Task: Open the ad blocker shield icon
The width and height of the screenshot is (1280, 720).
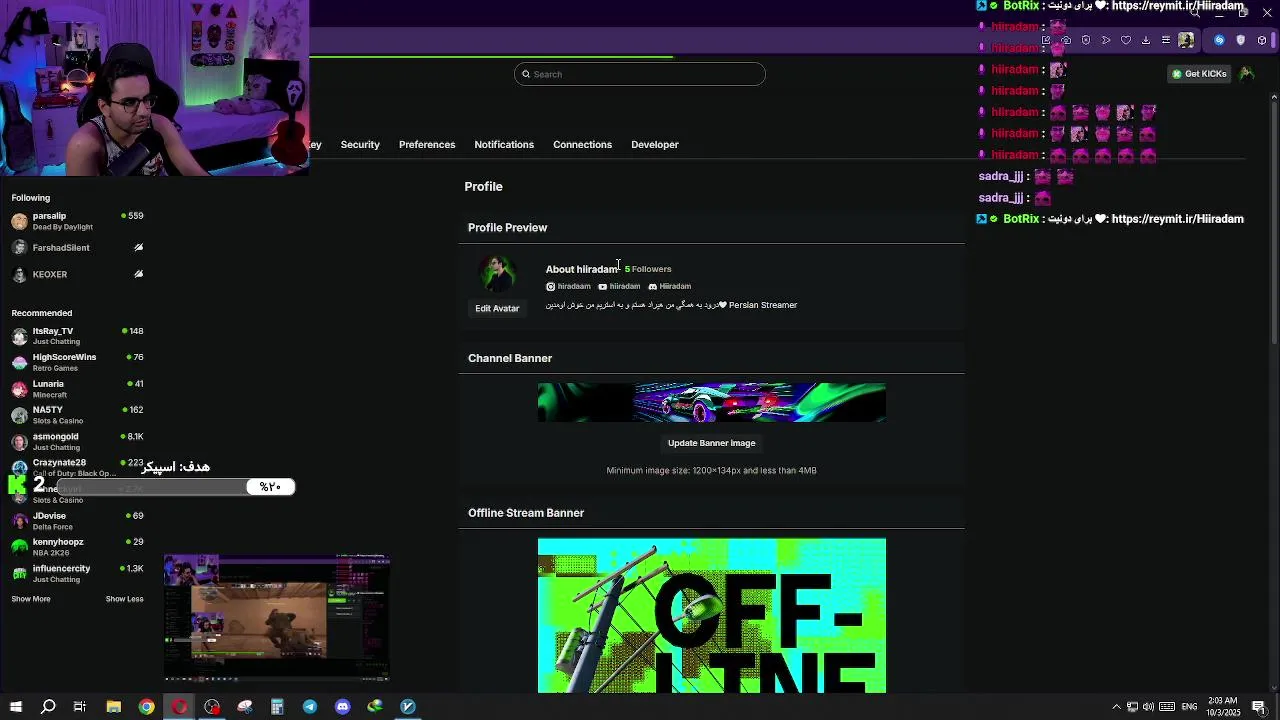Action: pos(1086,40)
